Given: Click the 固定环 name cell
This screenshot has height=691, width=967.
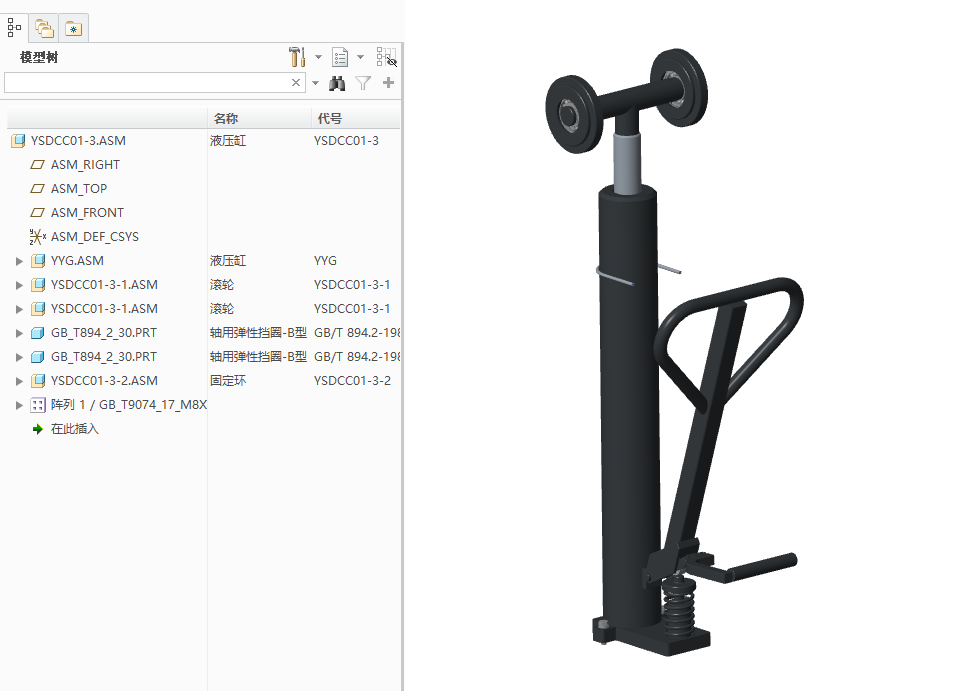Looking at the screenshot, I should (228, 381).
